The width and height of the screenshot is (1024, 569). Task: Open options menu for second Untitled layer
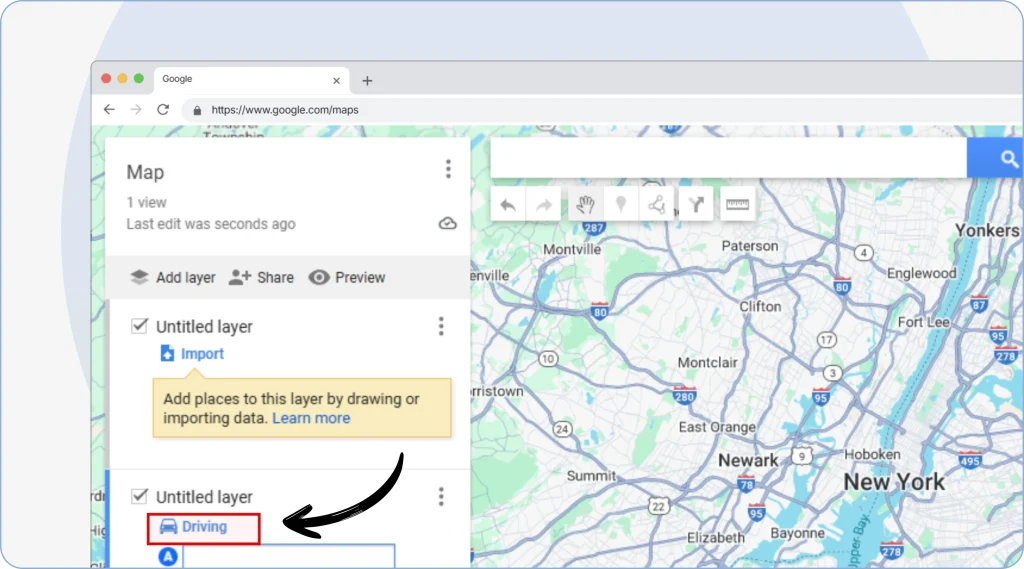(441, 496)
